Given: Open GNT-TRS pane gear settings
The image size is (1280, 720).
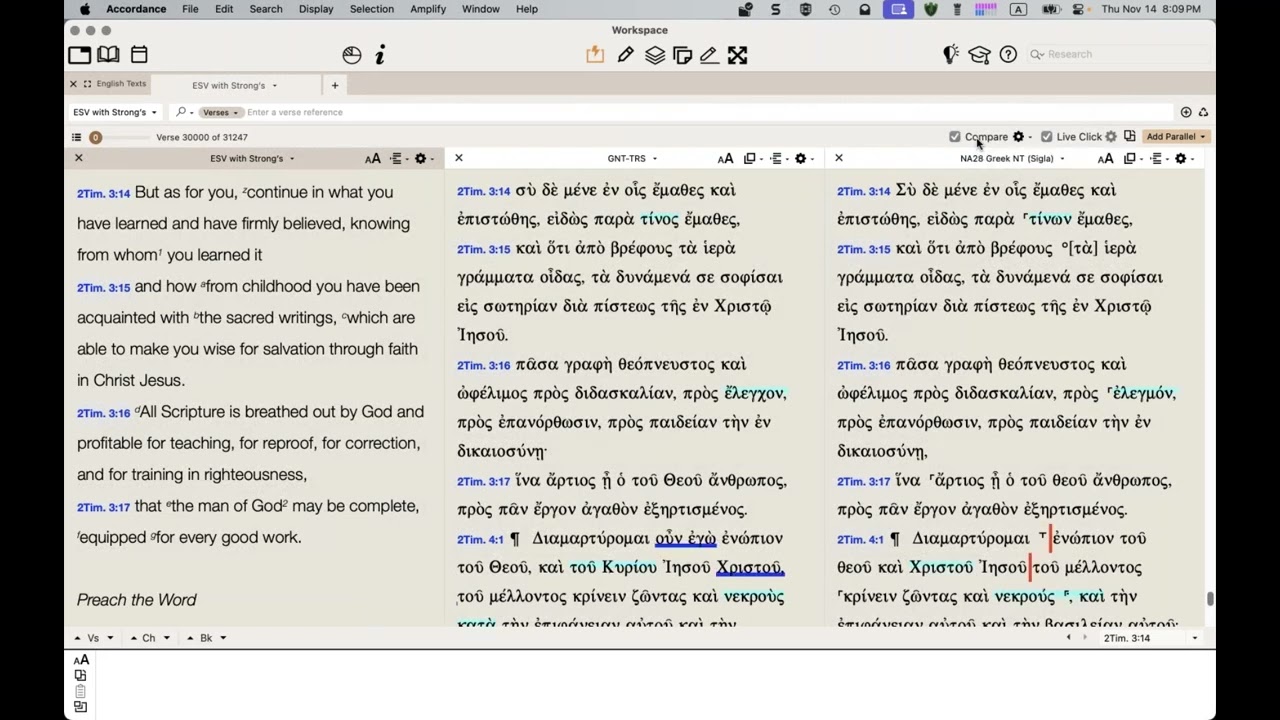Looking at the screenshot, I should [804, 159].
